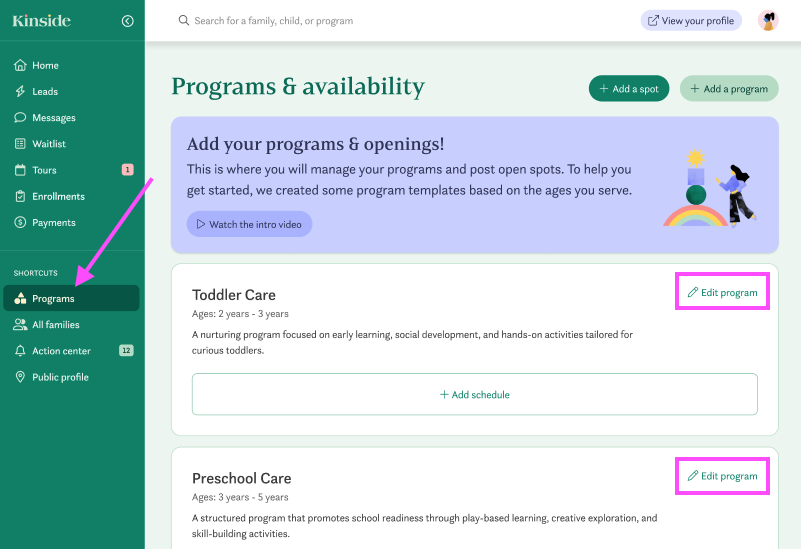Click the Action center bell icon
The image size is (801, 549).
tap(20, 351)
